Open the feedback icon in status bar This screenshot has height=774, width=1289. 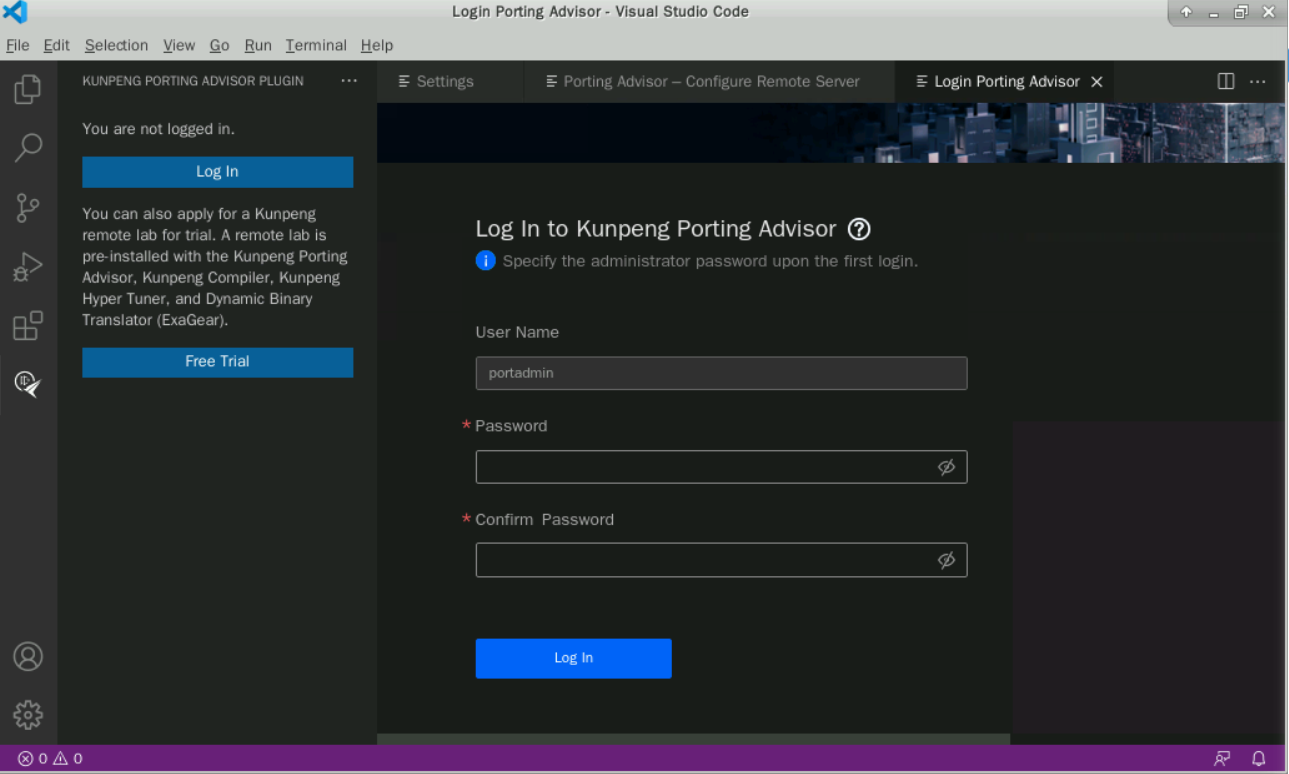(1222, 759)
